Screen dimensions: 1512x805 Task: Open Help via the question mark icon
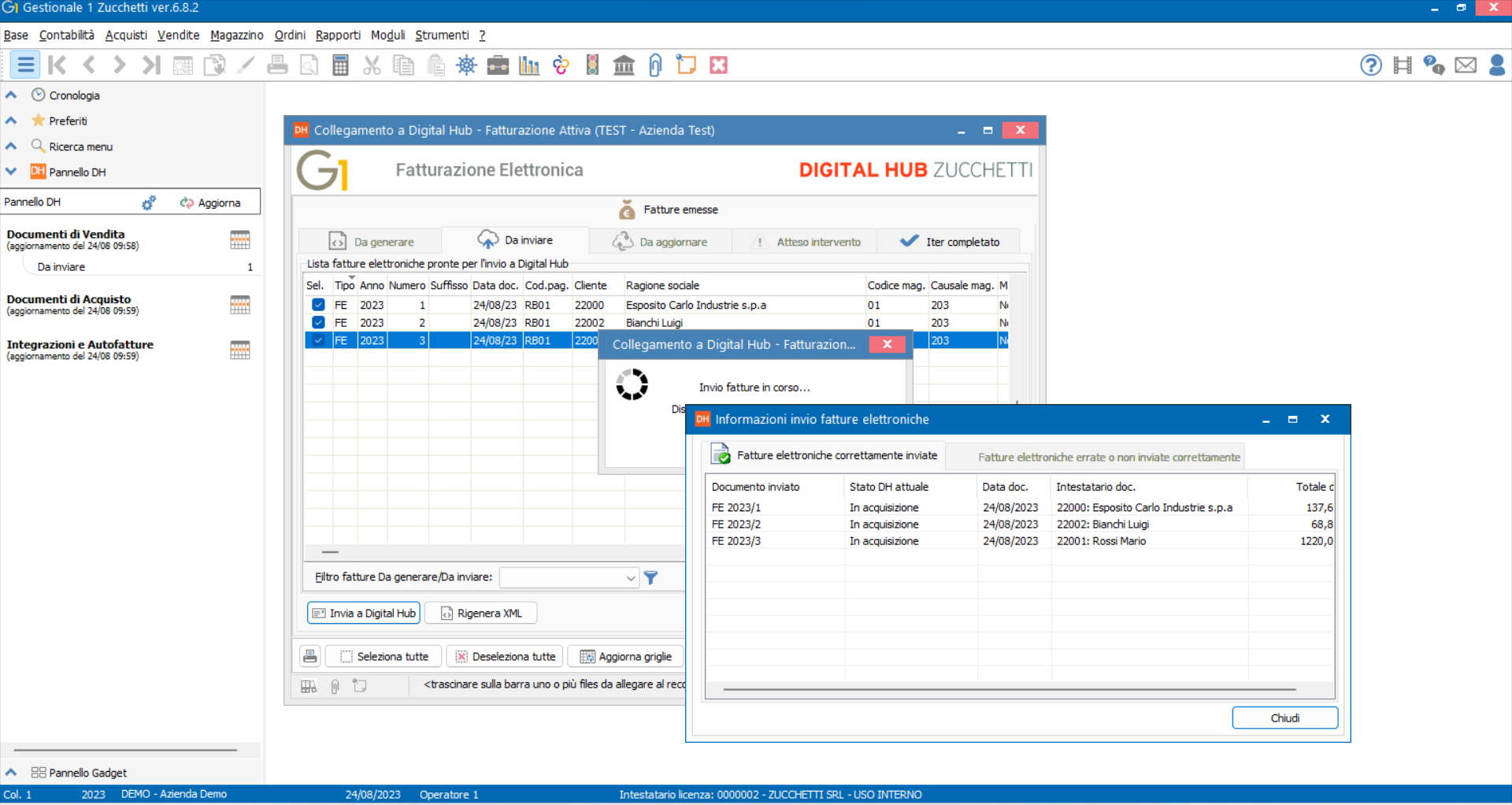1370,65
